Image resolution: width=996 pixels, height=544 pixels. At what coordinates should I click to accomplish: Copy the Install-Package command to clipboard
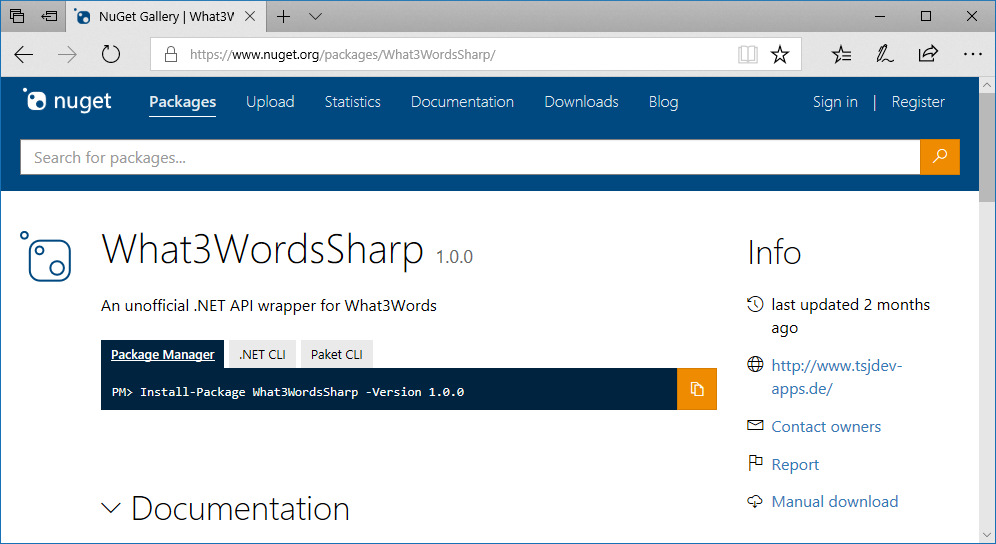pyautogui.click(x=697, y=389)
